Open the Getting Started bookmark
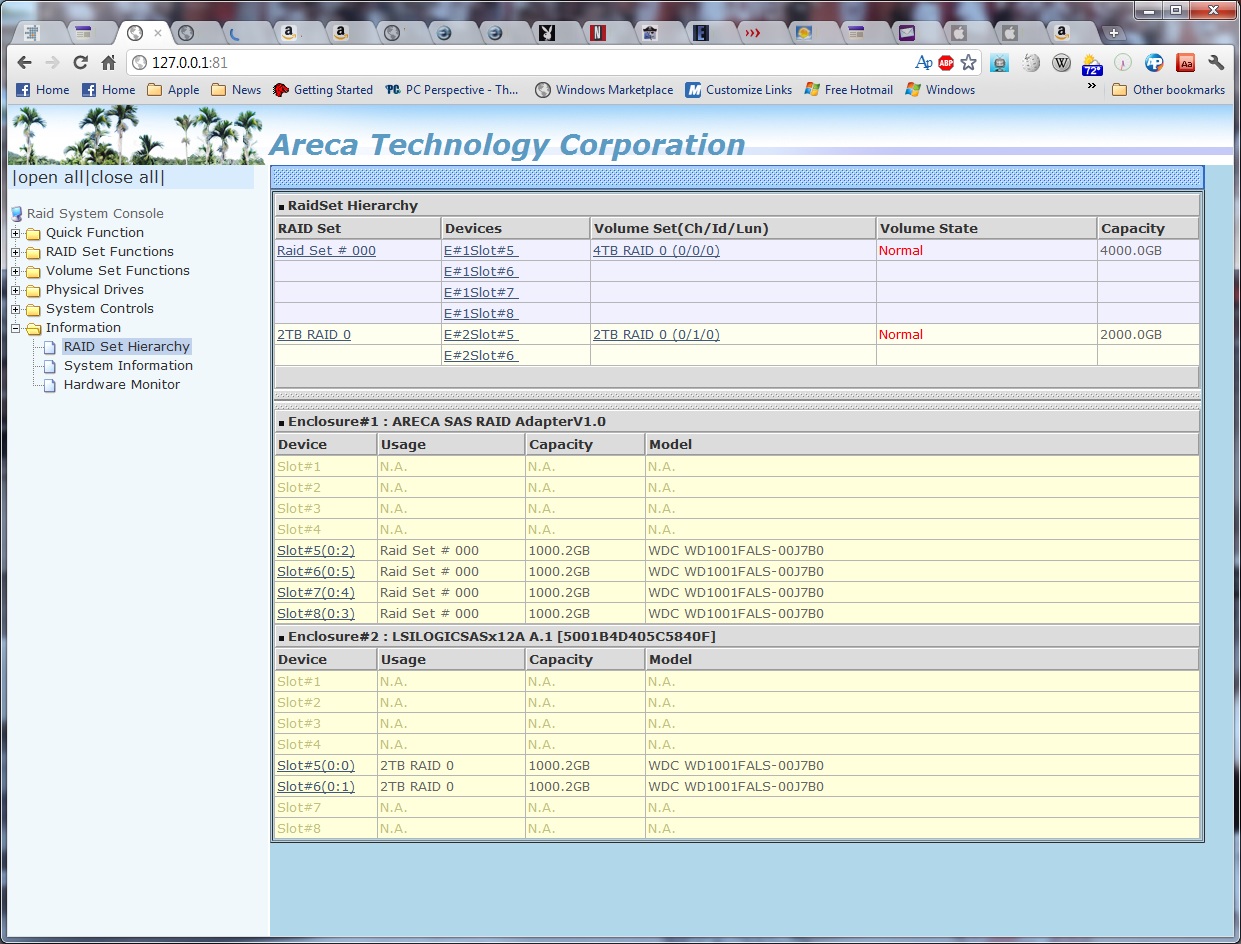The width and height of the screenshot is (1241, 944). tap(322, 90)
